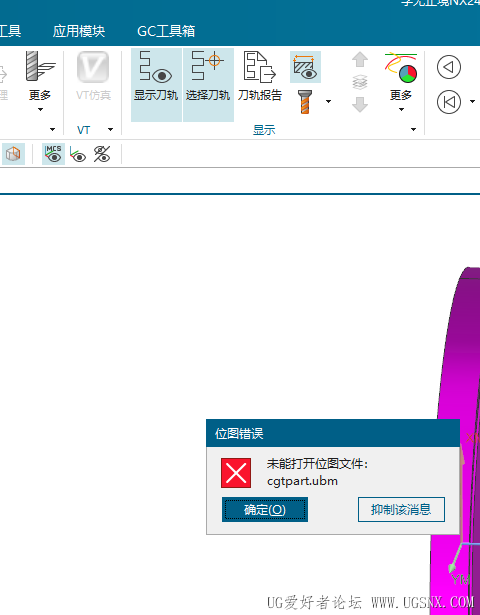Screen dimensions: 480x615
Task: Click the grey up arrow layer icon
Action: 360,60
